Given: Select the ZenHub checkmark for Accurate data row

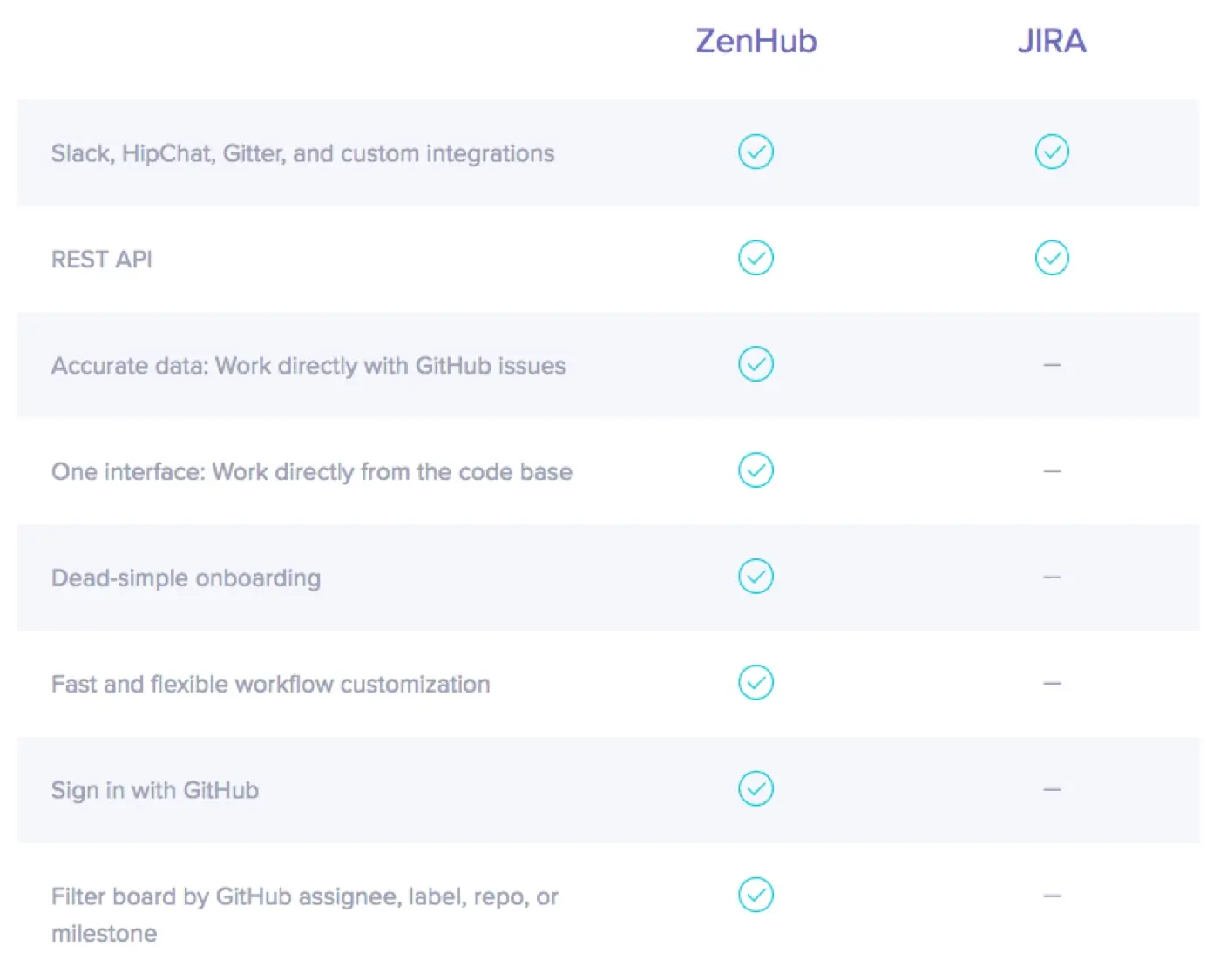Looking at the screenshot, I should coord(756,364).
